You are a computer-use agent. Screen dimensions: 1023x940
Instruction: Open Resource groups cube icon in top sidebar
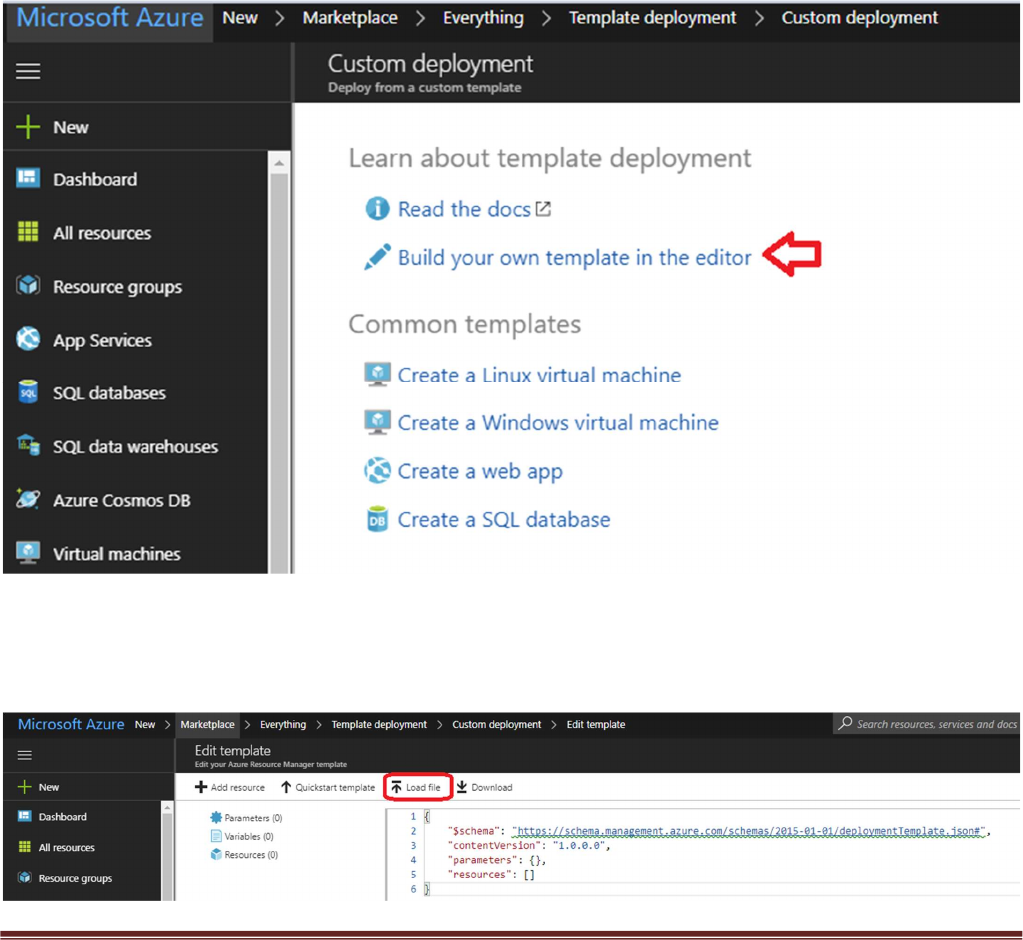(x=28, y=286)
